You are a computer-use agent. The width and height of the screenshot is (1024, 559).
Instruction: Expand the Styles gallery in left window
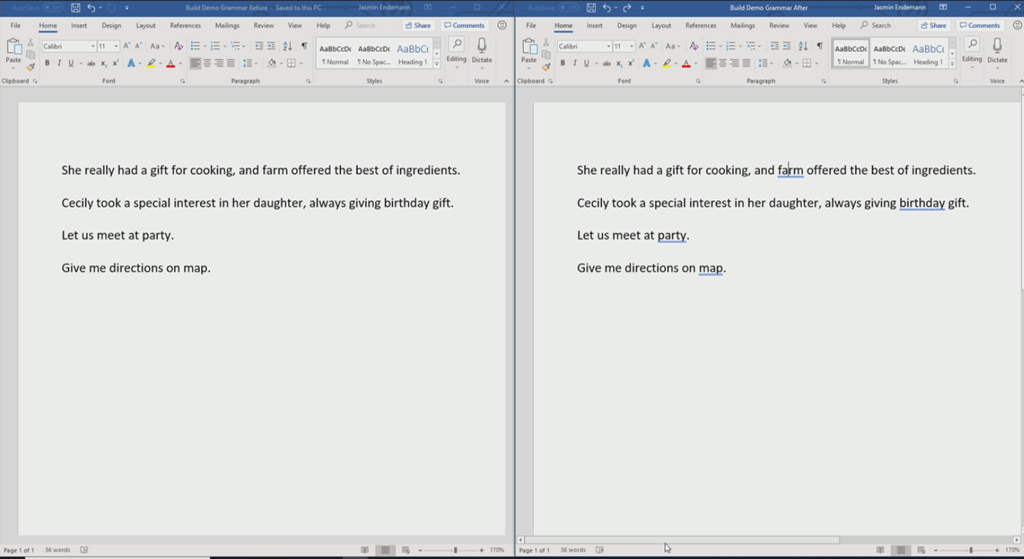click(435, 63)
